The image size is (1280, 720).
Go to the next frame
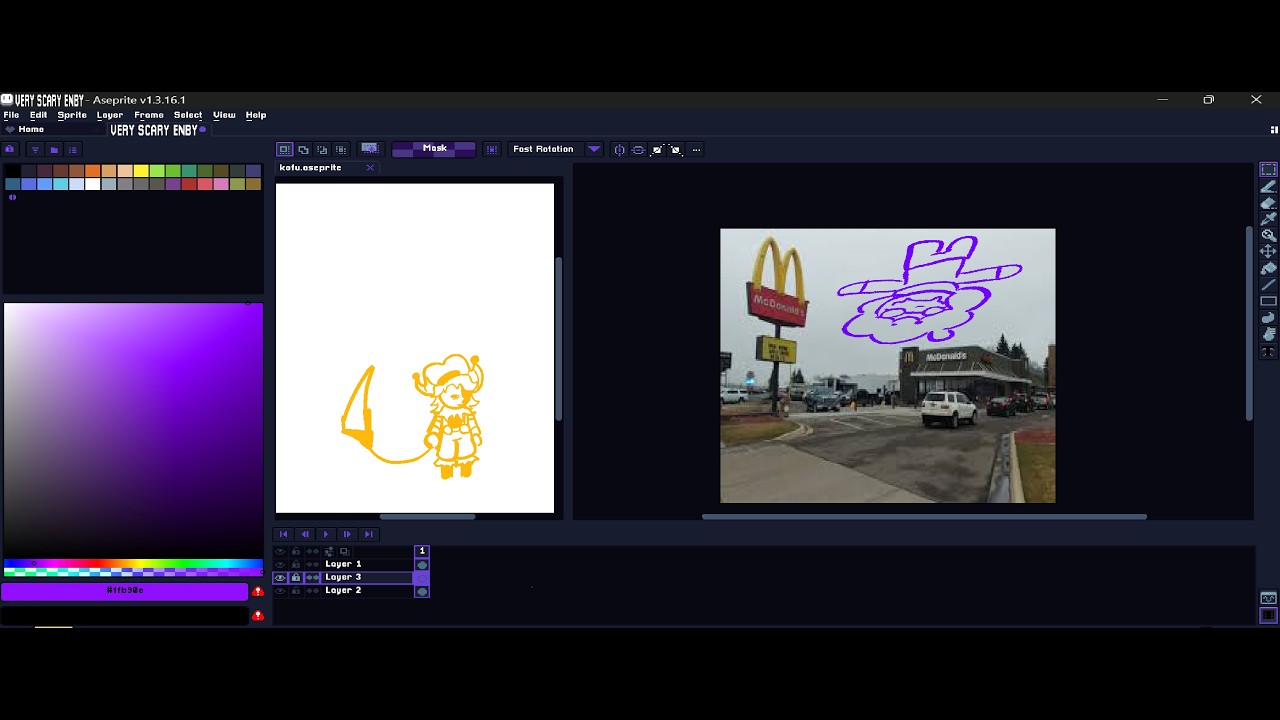pyautogui.click(x=347, y=534)
